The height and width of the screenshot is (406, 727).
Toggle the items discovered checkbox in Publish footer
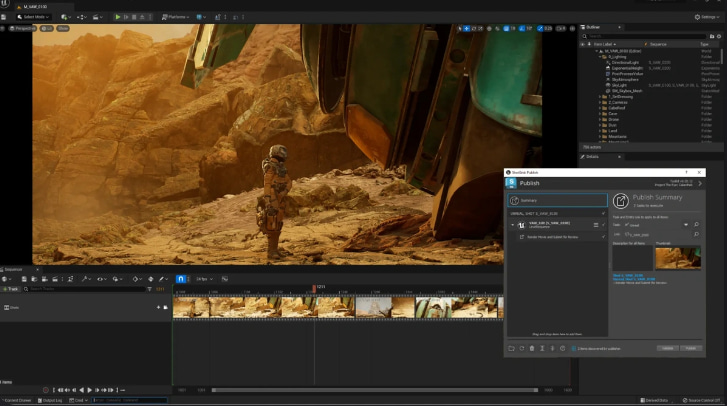click(x=574, y=349)
